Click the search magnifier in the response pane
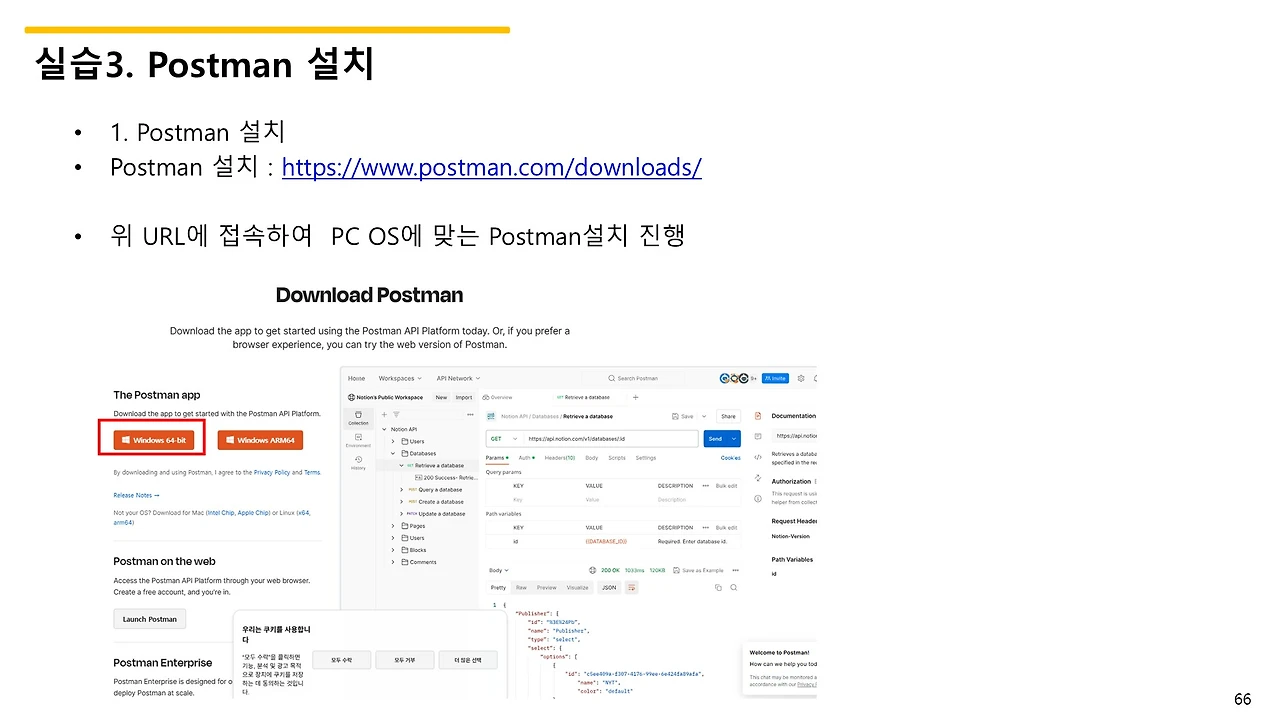 pos(733,587)
